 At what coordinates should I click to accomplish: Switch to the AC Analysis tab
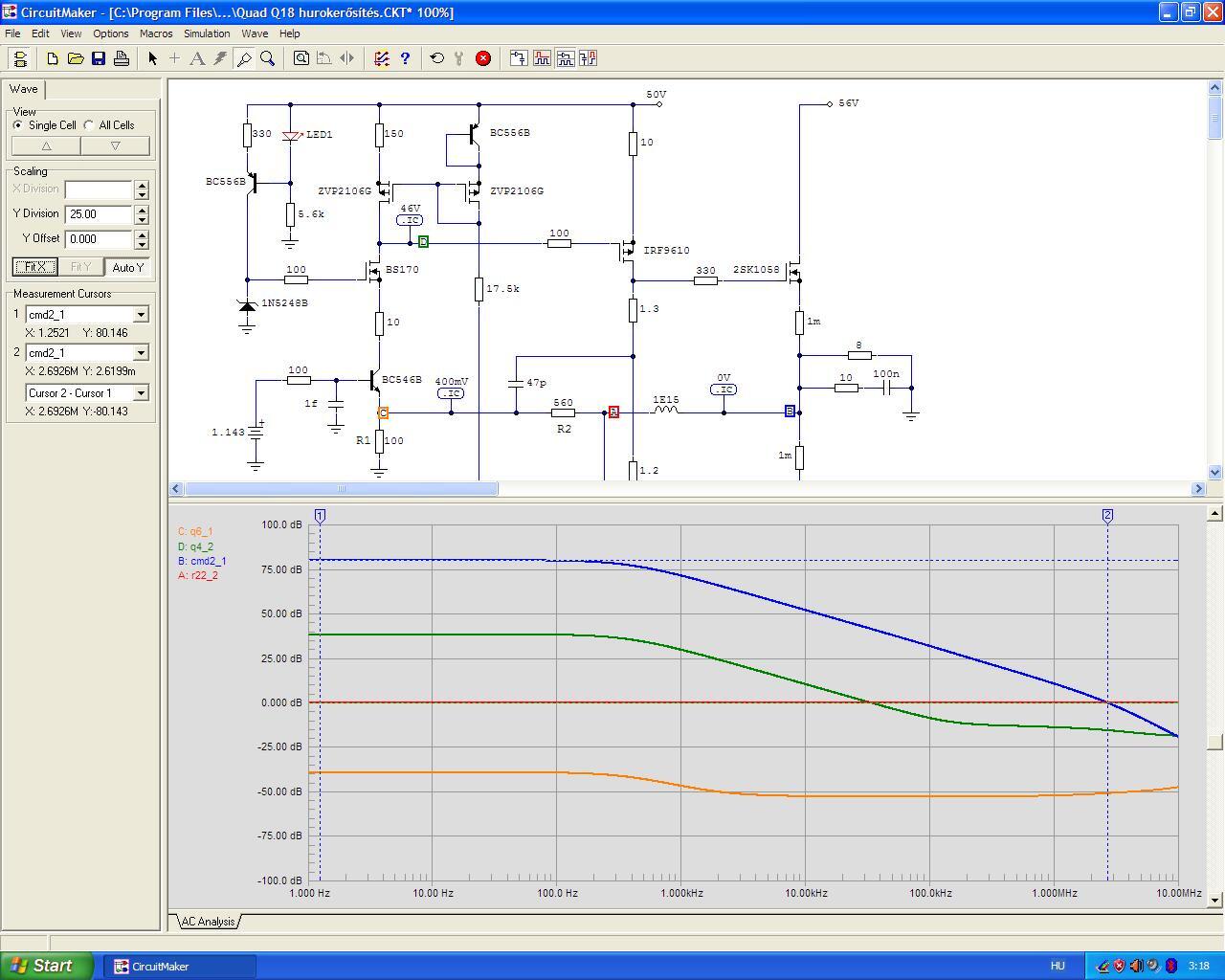click(208, 922)
